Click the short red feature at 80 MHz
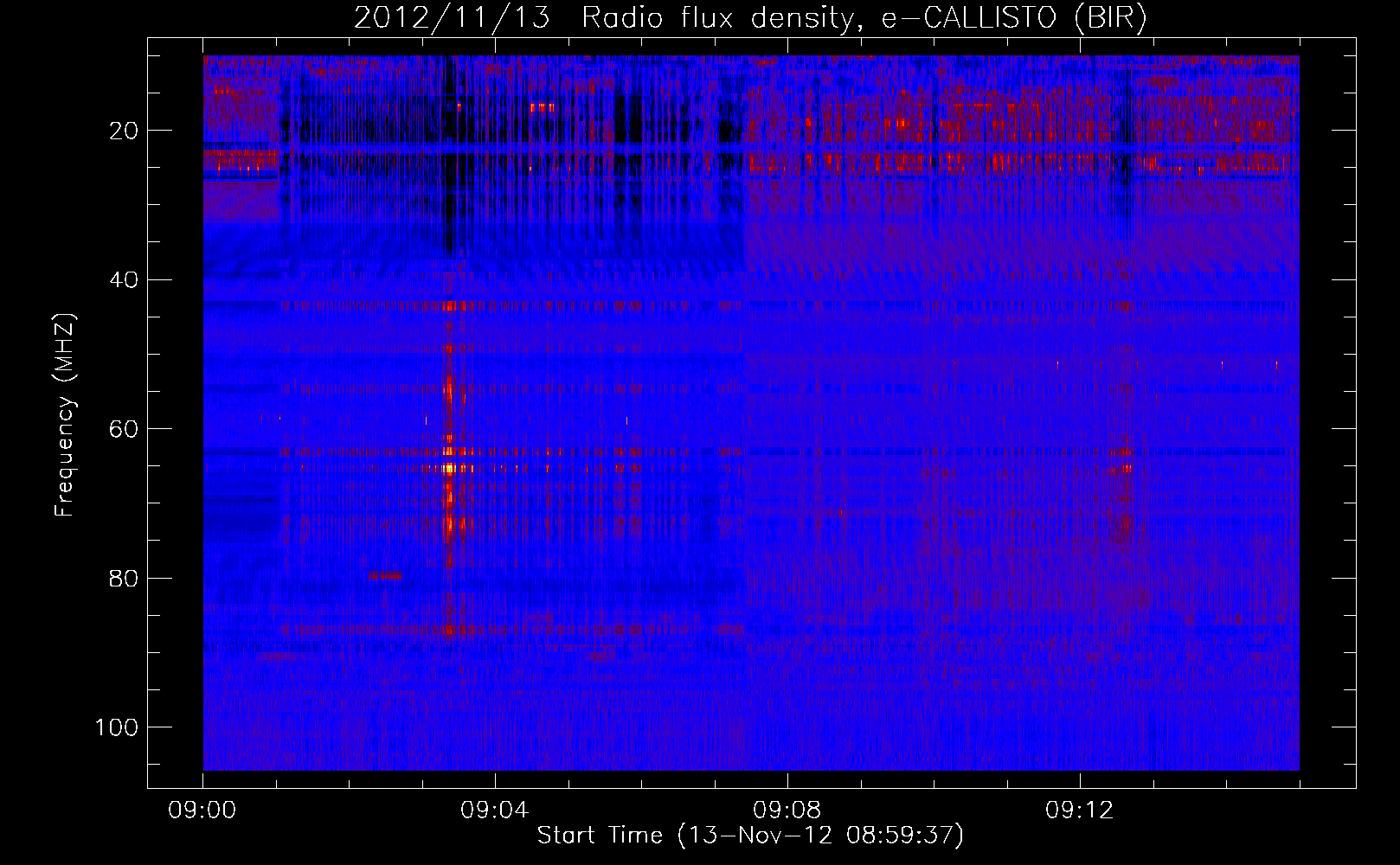The image size is (1400, 865). (384, 575)
